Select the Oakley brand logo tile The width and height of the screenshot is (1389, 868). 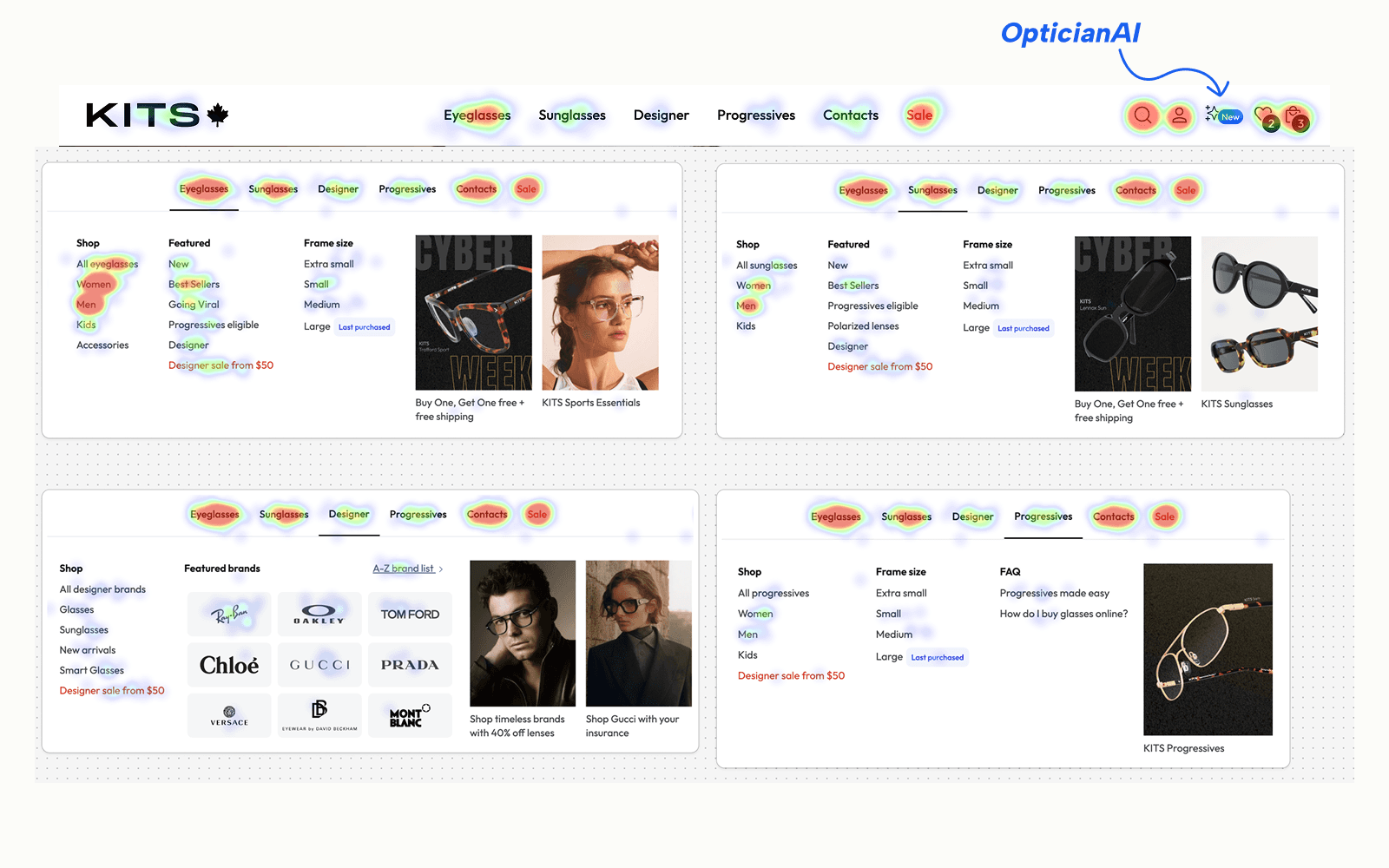pyautogui.click(x=319, y=615)
